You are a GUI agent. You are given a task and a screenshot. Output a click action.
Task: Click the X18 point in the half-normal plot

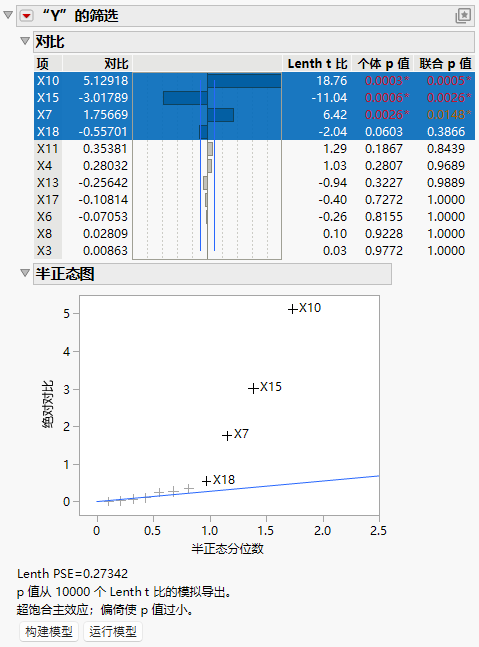coord(207,481)
